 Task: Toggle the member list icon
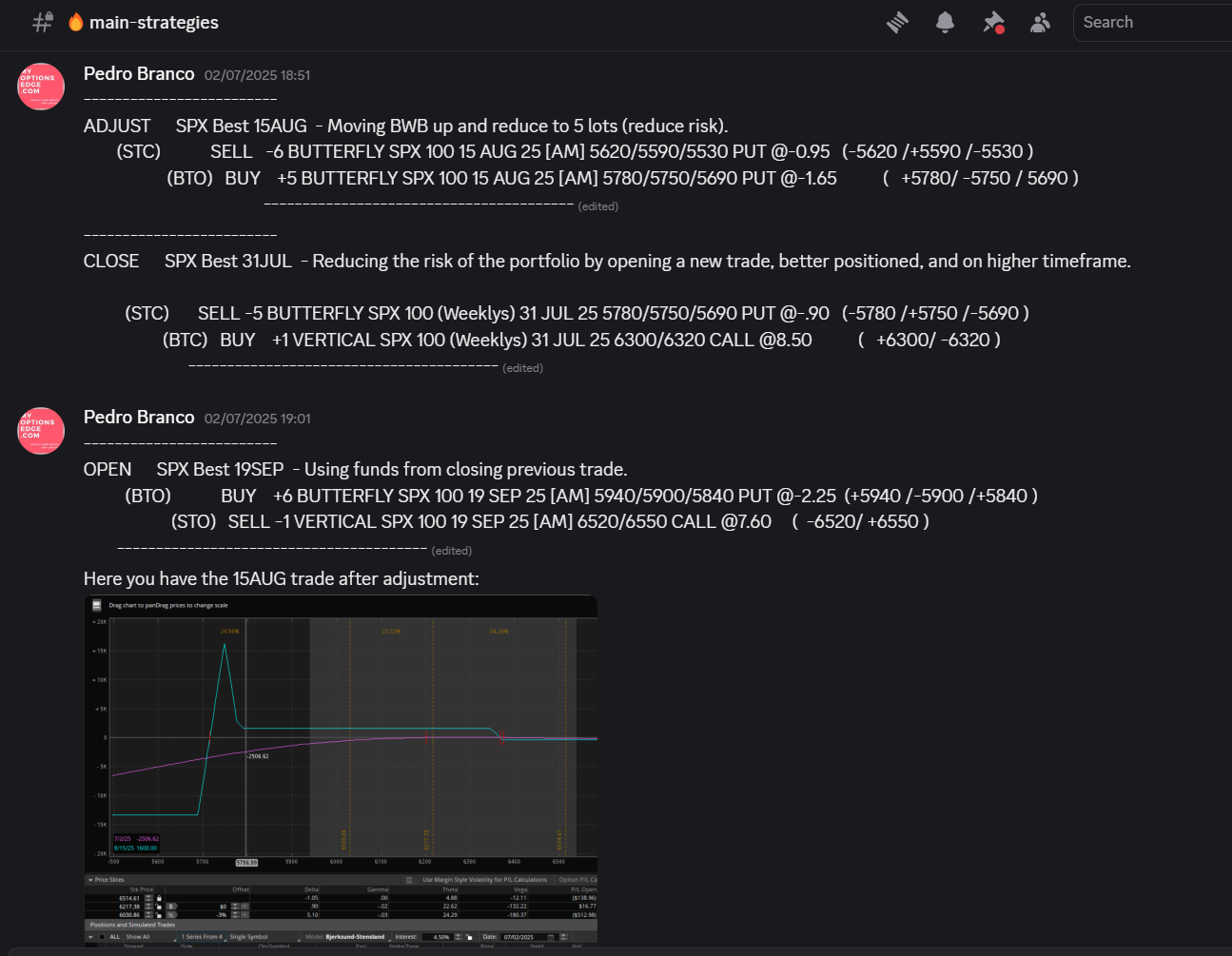(1040, 23)
